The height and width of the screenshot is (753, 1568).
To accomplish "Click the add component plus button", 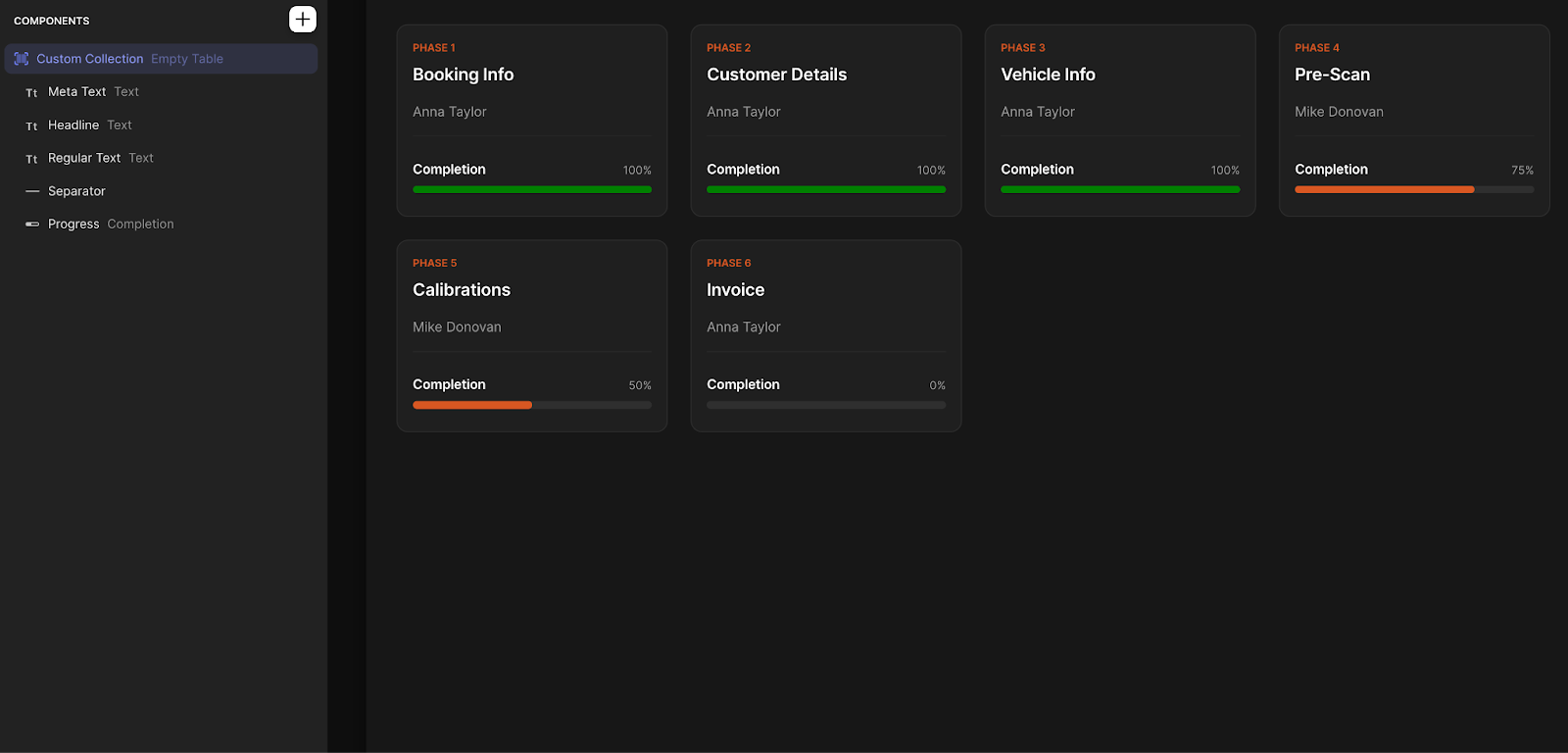I will click(303, 19).
